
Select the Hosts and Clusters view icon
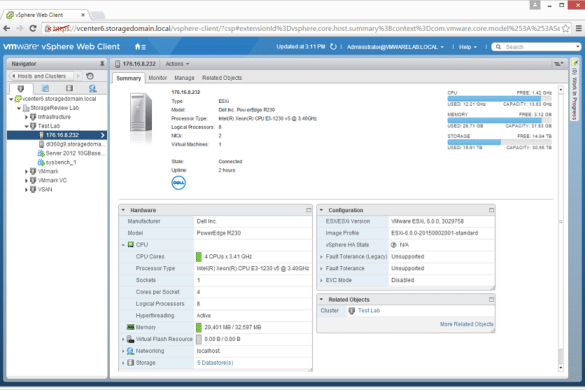tap(21, 88)
